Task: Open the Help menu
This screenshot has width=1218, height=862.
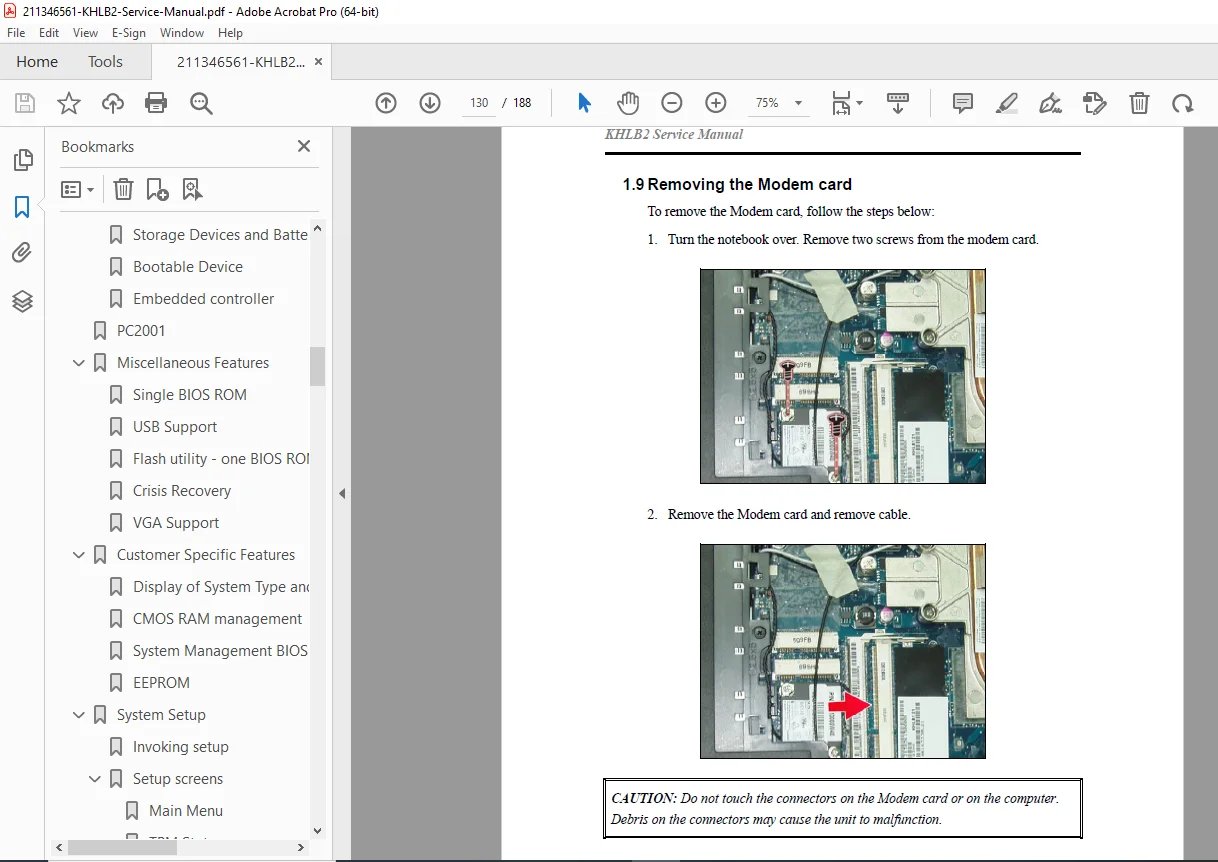Action: [x=231, y=33]
